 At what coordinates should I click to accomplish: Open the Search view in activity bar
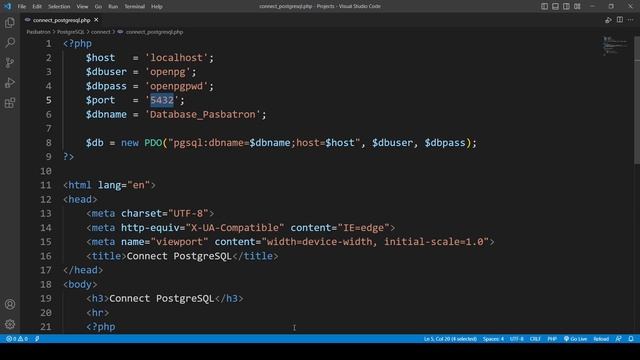tap(10, 43)
